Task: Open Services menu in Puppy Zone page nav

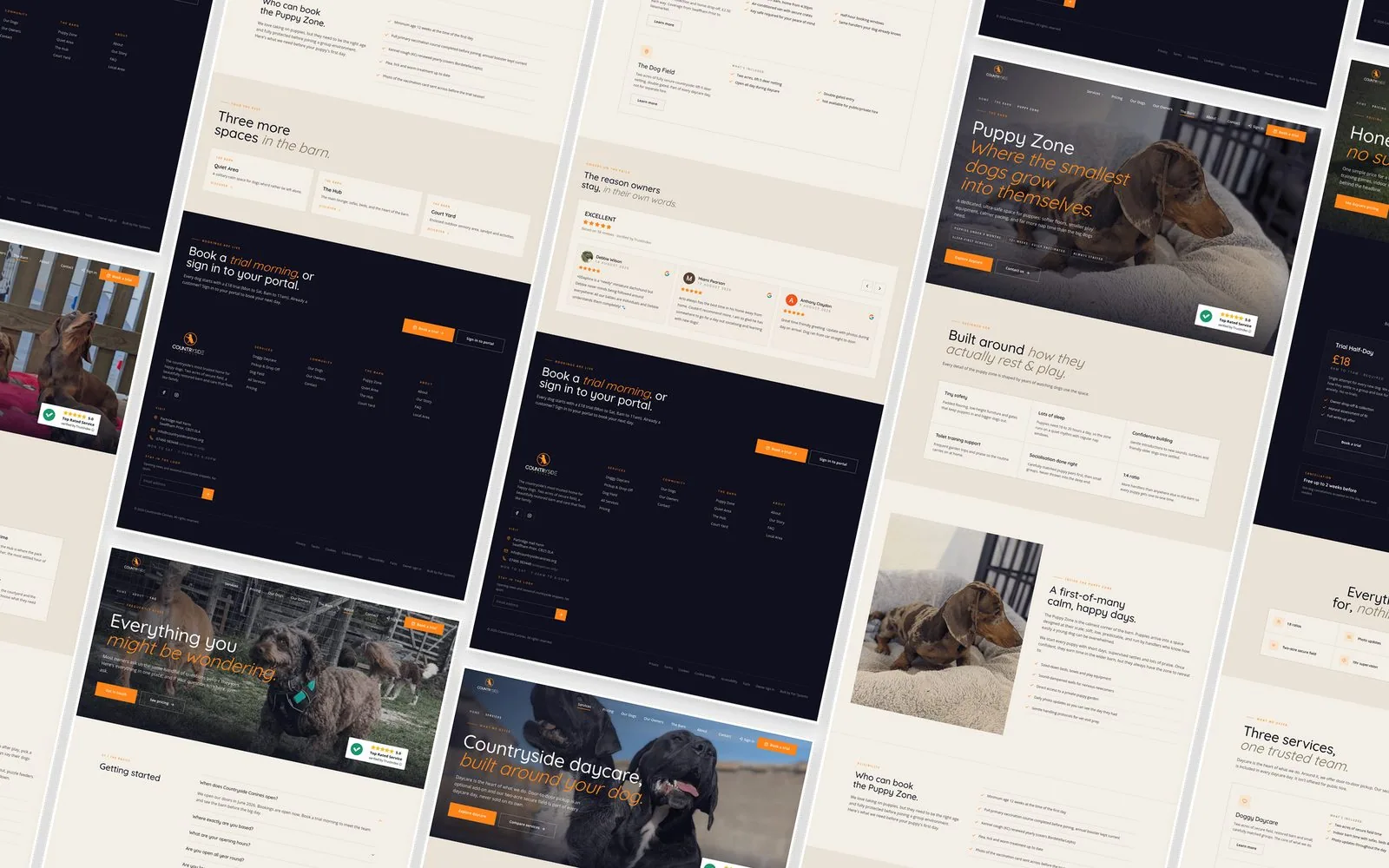Action: (1094, 93)
